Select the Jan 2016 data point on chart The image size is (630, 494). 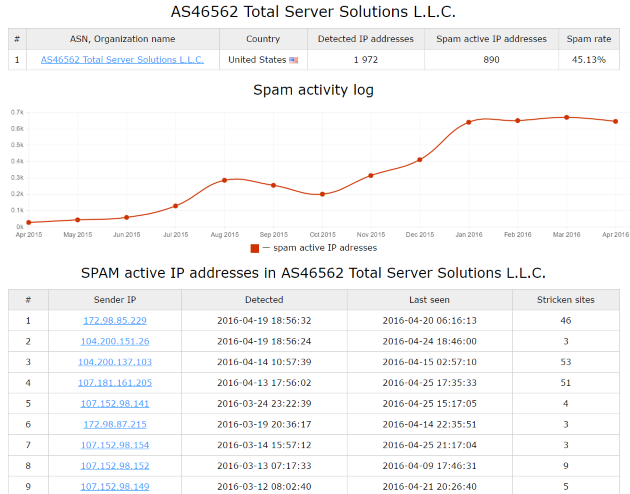469,122
